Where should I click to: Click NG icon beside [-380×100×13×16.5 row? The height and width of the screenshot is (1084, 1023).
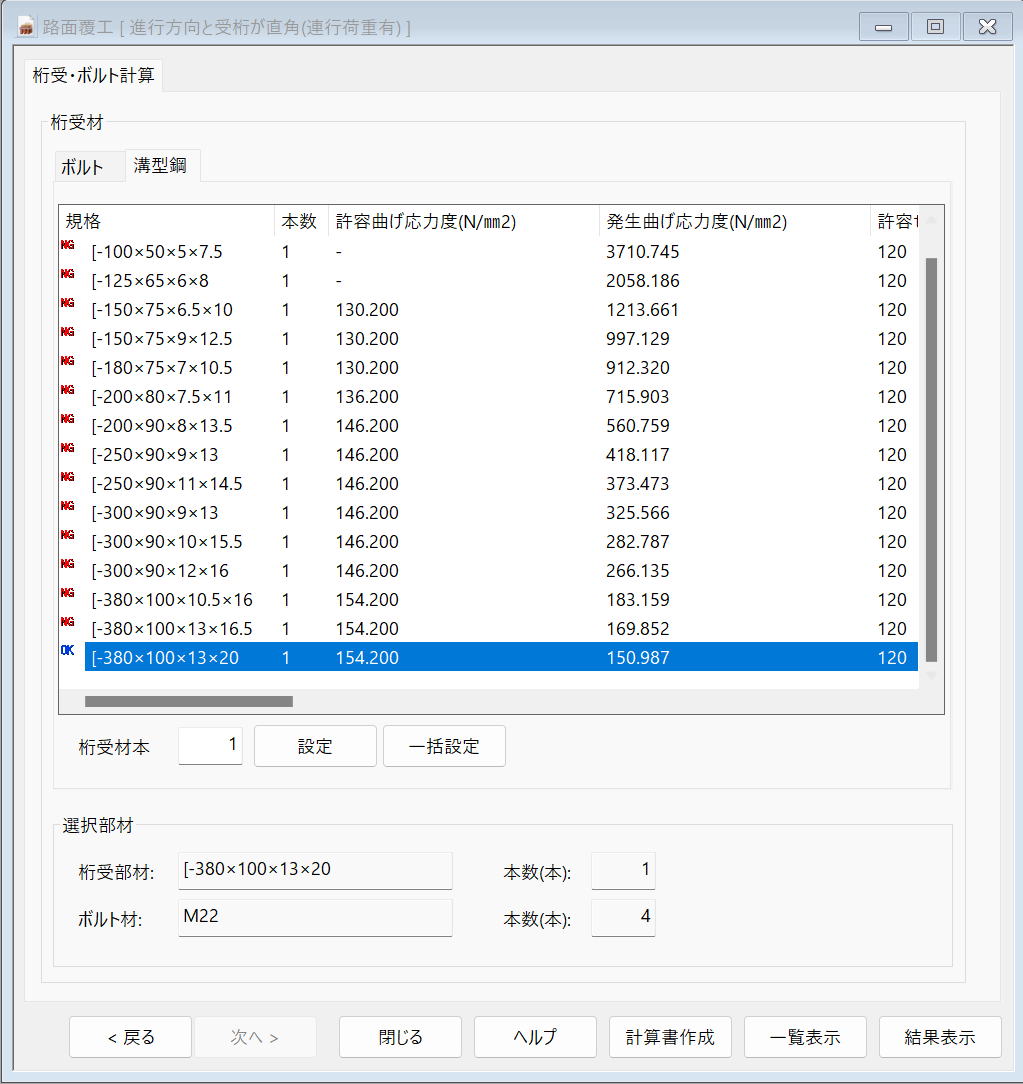pyautogui.click(x=68, y=622)
